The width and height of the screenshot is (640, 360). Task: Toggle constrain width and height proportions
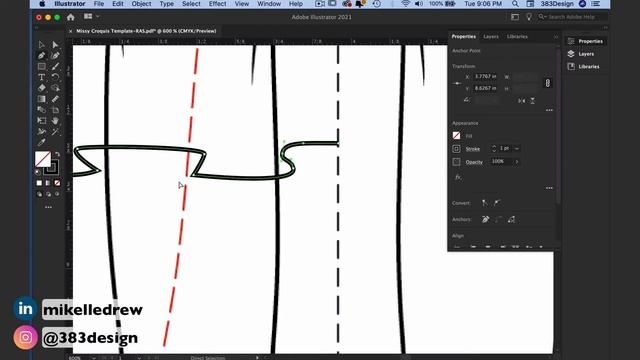click(547, 83)
